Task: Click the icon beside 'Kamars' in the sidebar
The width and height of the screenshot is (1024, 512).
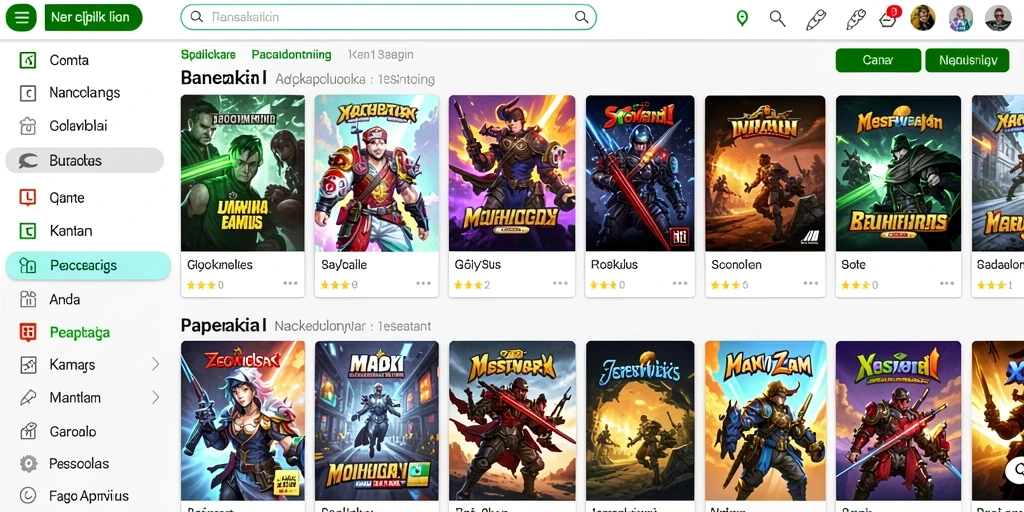Action: [x=27, y=364]
